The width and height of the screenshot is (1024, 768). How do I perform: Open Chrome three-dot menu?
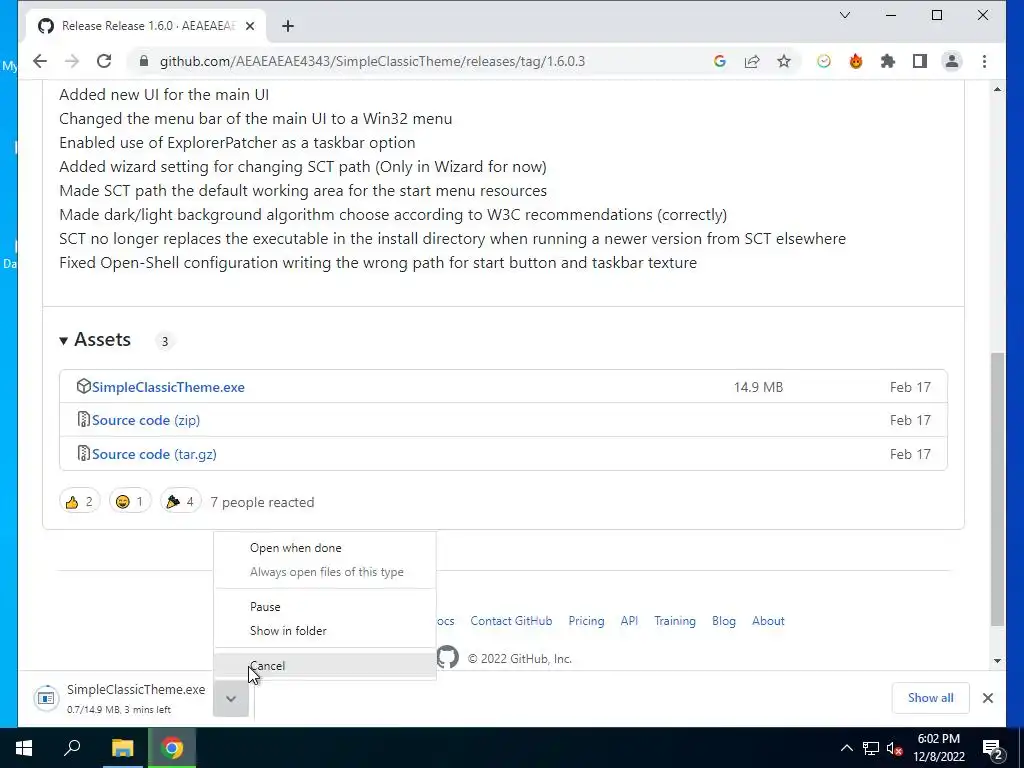(x=984, y=61)
